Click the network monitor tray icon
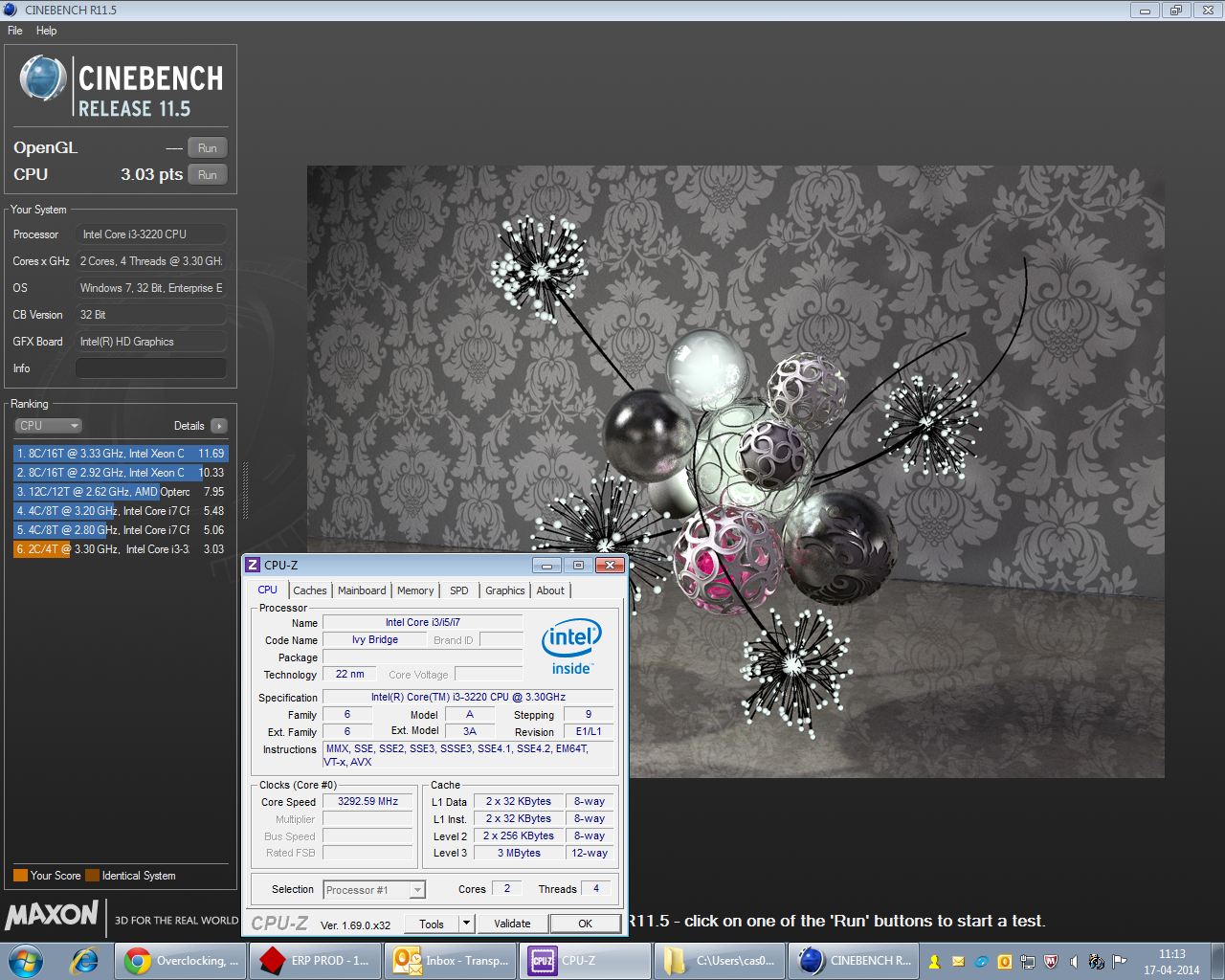 point(1028,962)
